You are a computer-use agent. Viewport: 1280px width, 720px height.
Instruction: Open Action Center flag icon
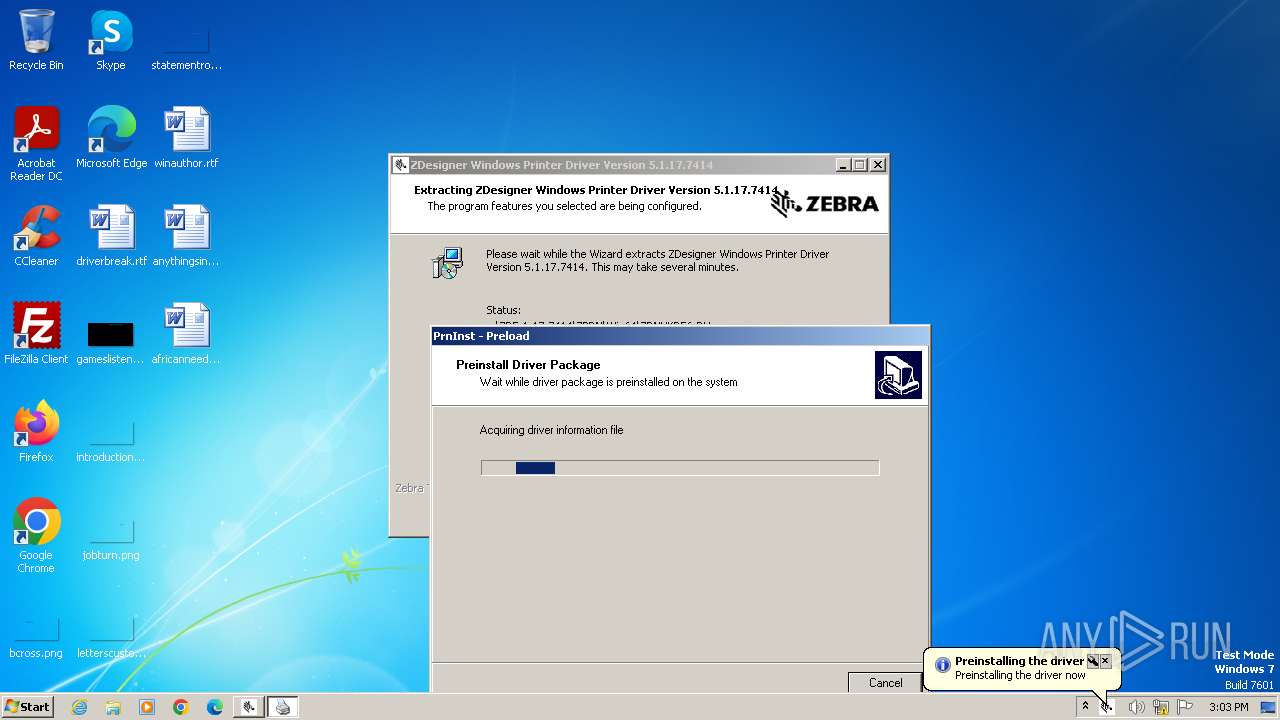pyautogui.click(x=1185, y=707)
